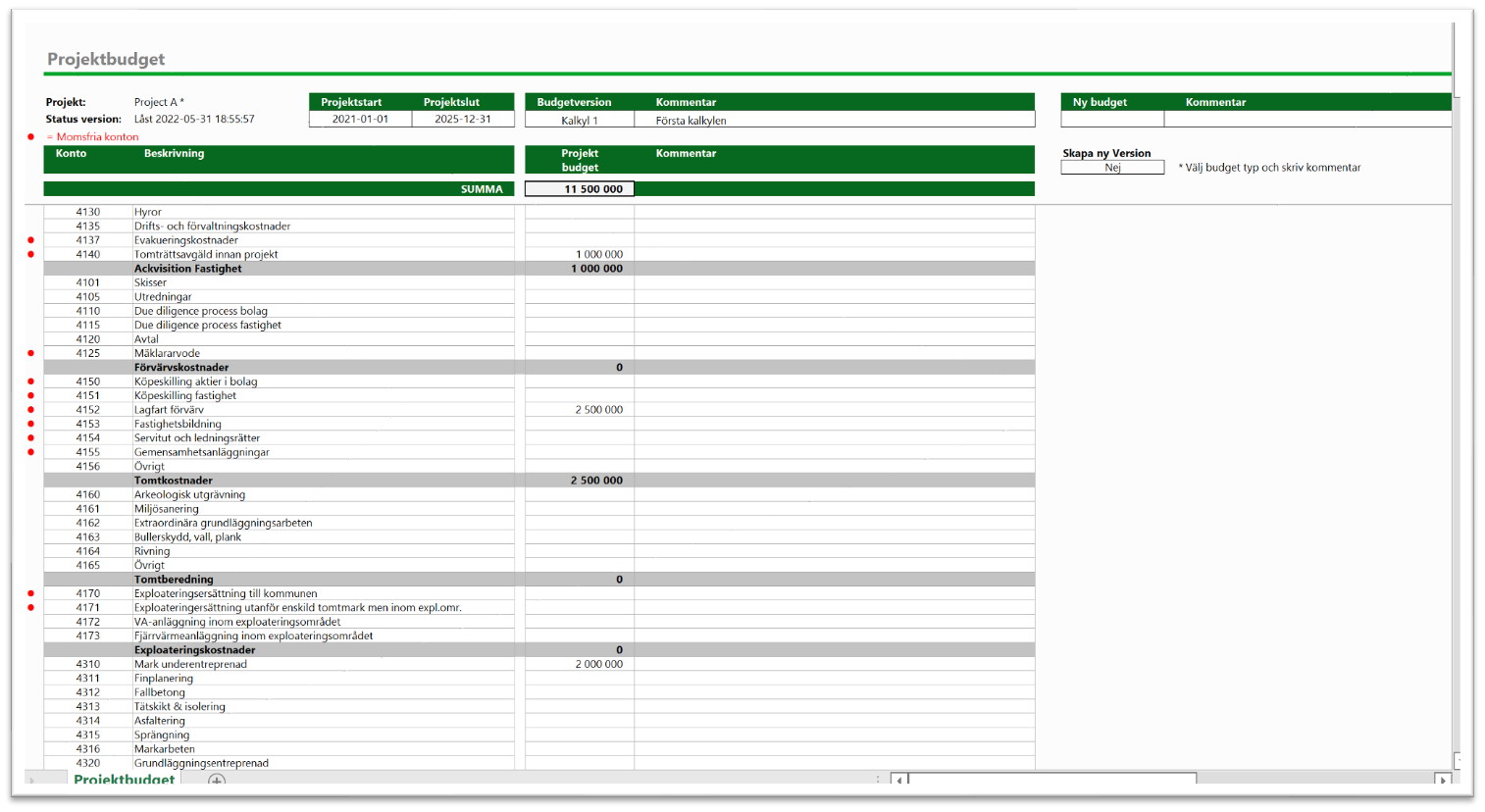Viewport: 1485px width, 812px height.
Task: Select the 'Mäklararvode' description cell
Action: 324,353
